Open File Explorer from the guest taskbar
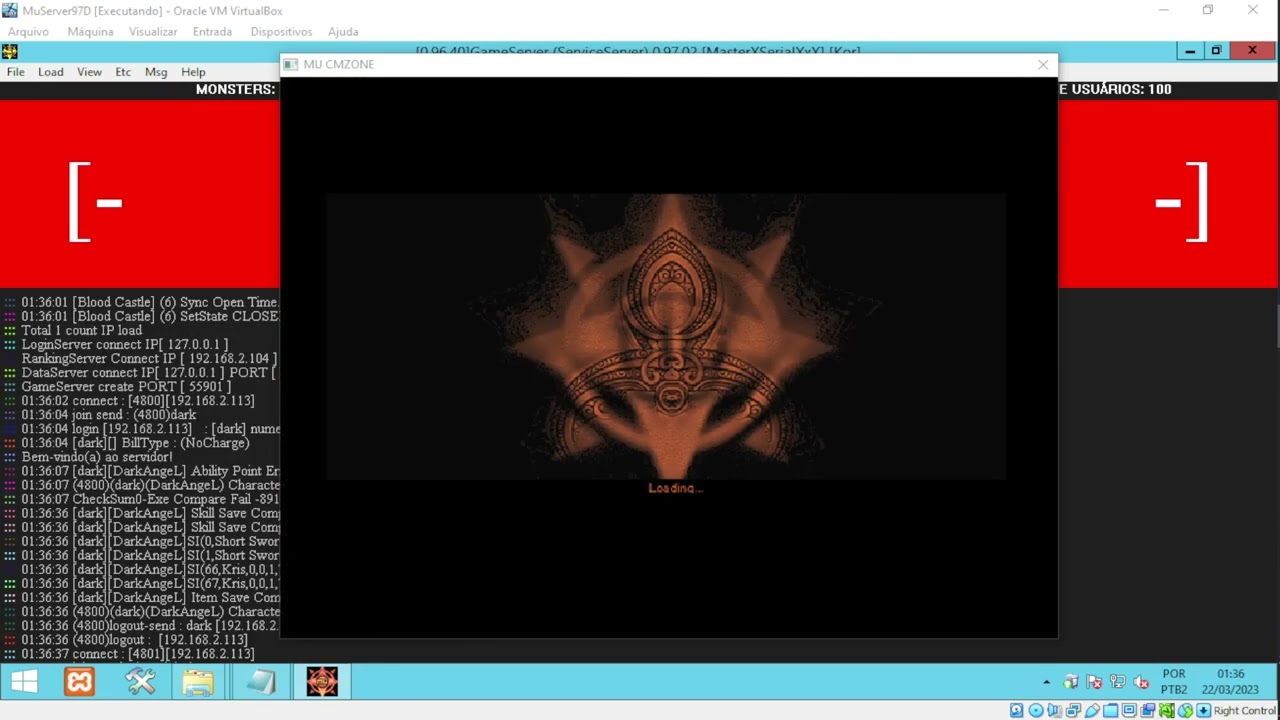This screenshot has width=1280, height=720. pyautogui.click(x=198, y=682)
